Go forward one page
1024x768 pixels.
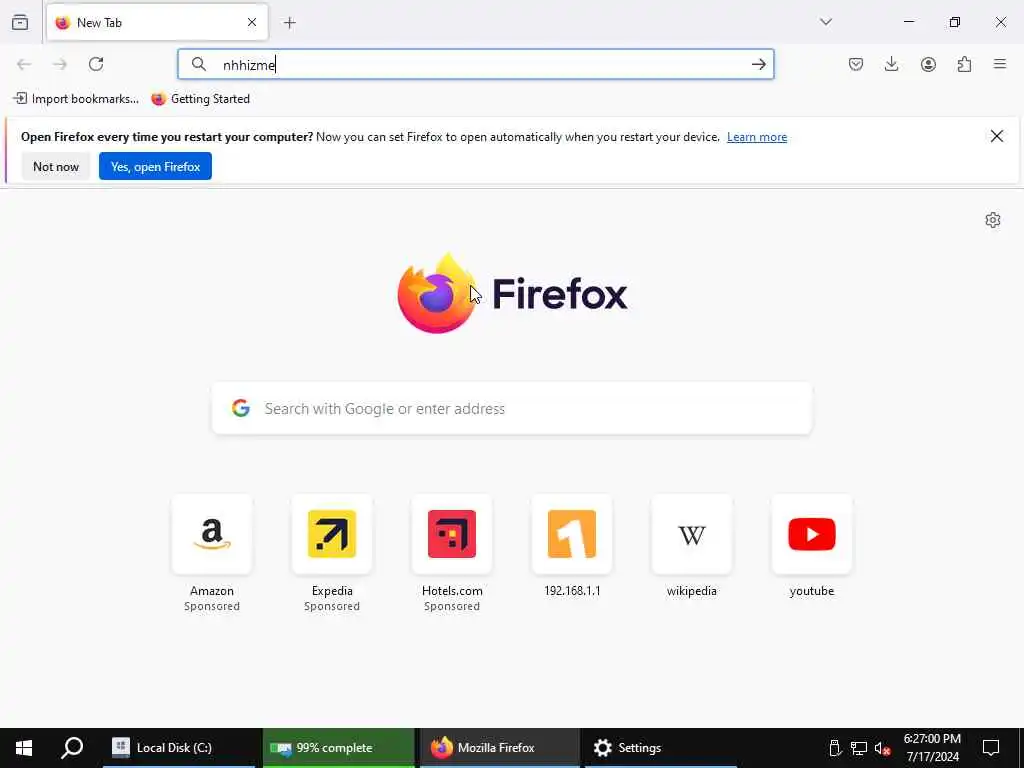[60, 64]
